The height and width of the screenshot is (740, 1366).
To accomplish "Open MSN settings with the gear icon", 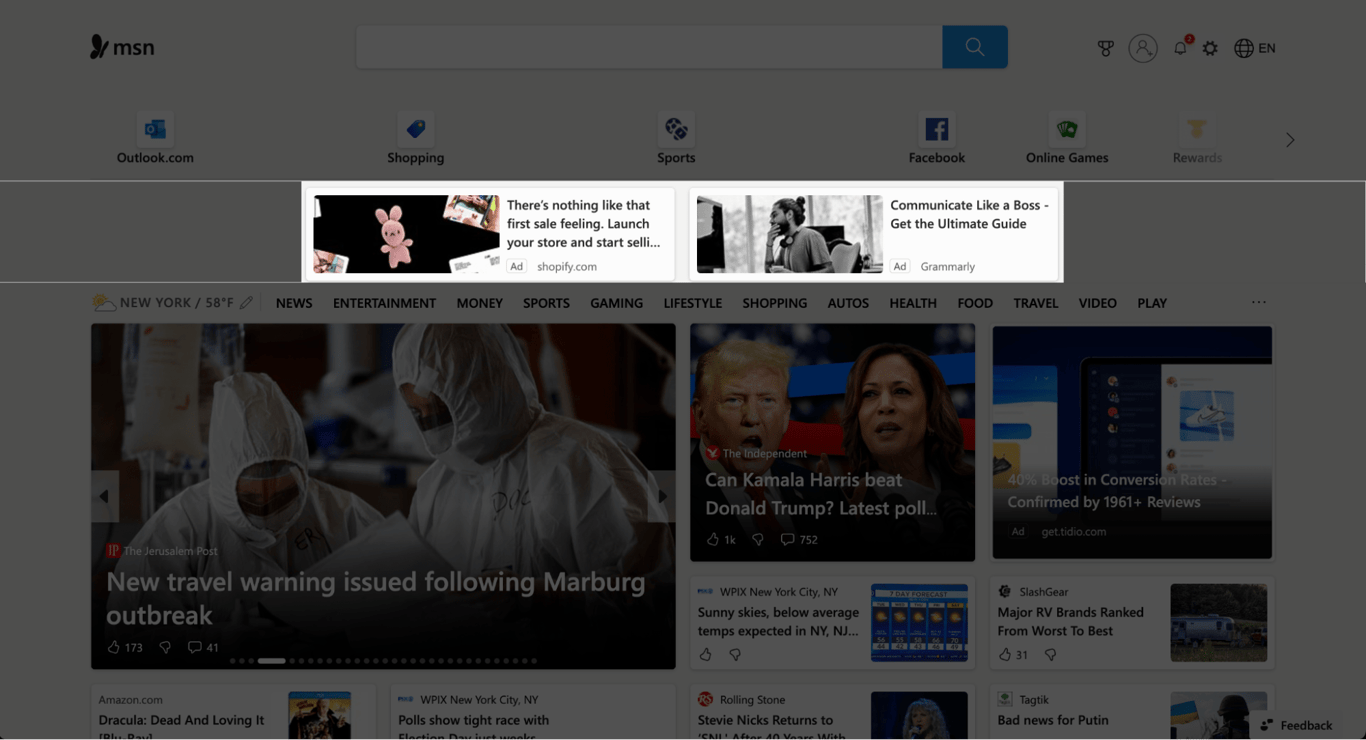I will [x=1210, y=47].
